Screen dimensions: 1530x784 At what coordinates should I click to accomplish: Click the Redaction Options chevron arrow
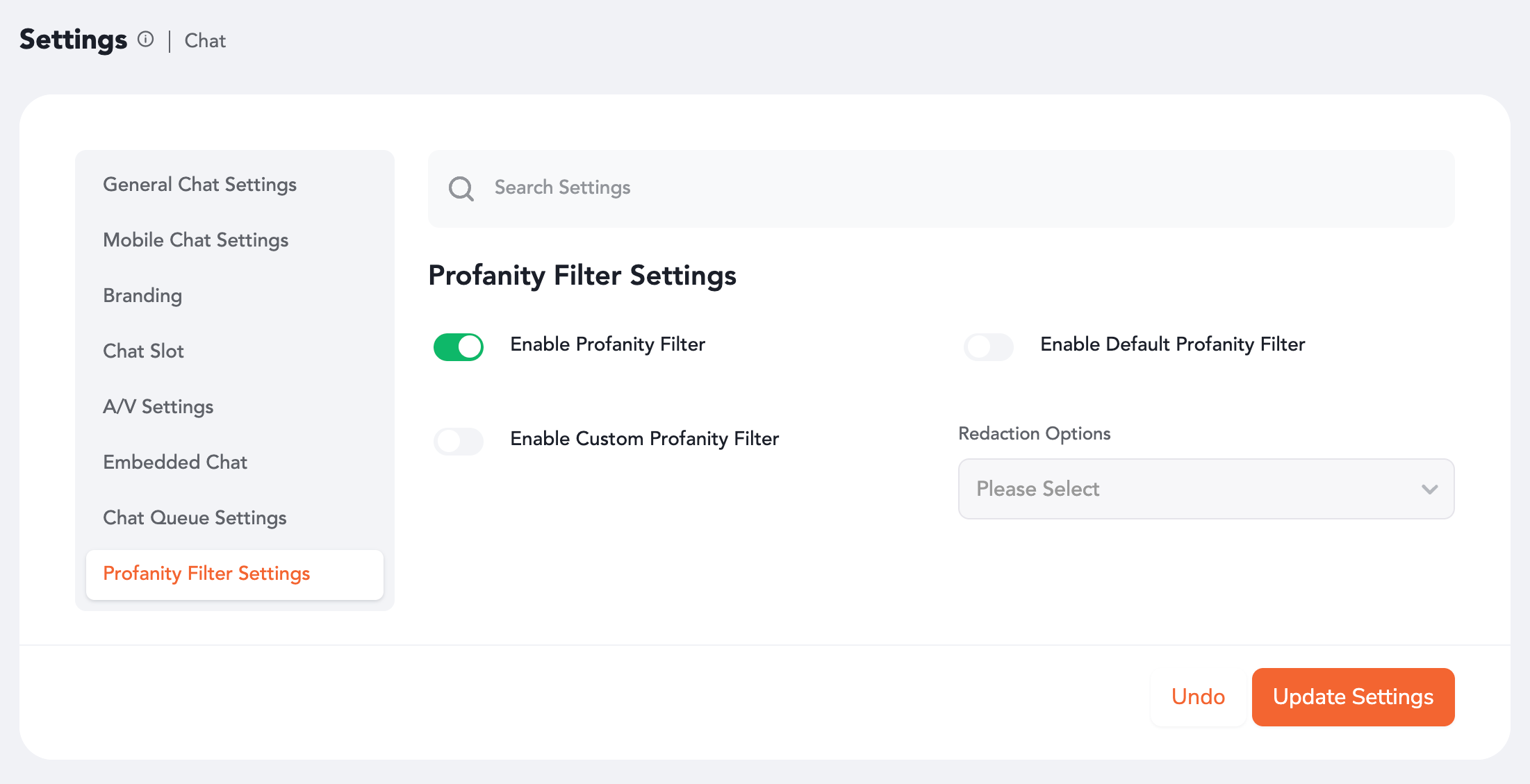(x=1429, y=489)
